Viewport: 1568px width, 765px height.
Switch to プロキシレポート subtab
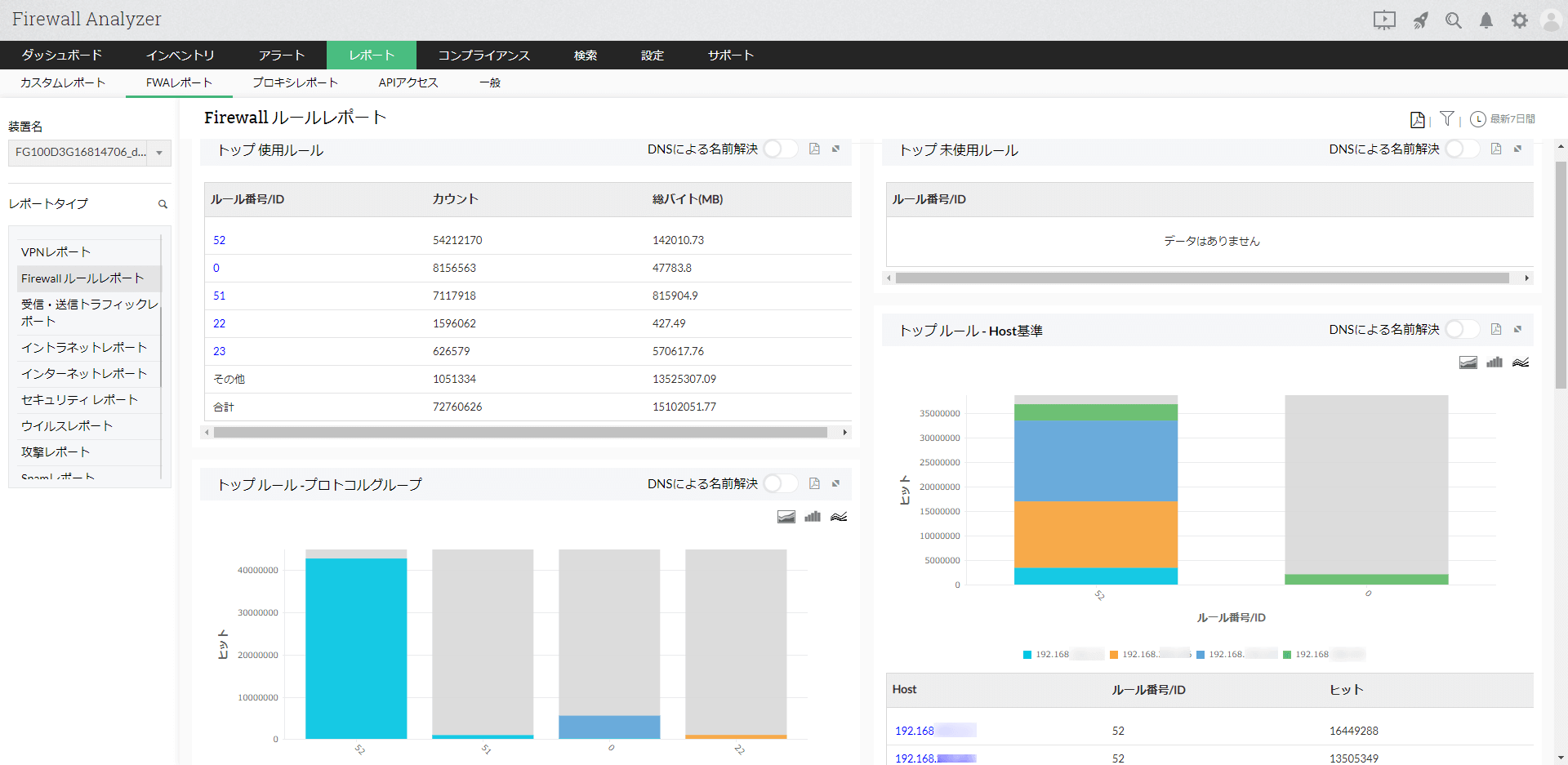click(295, 82)
